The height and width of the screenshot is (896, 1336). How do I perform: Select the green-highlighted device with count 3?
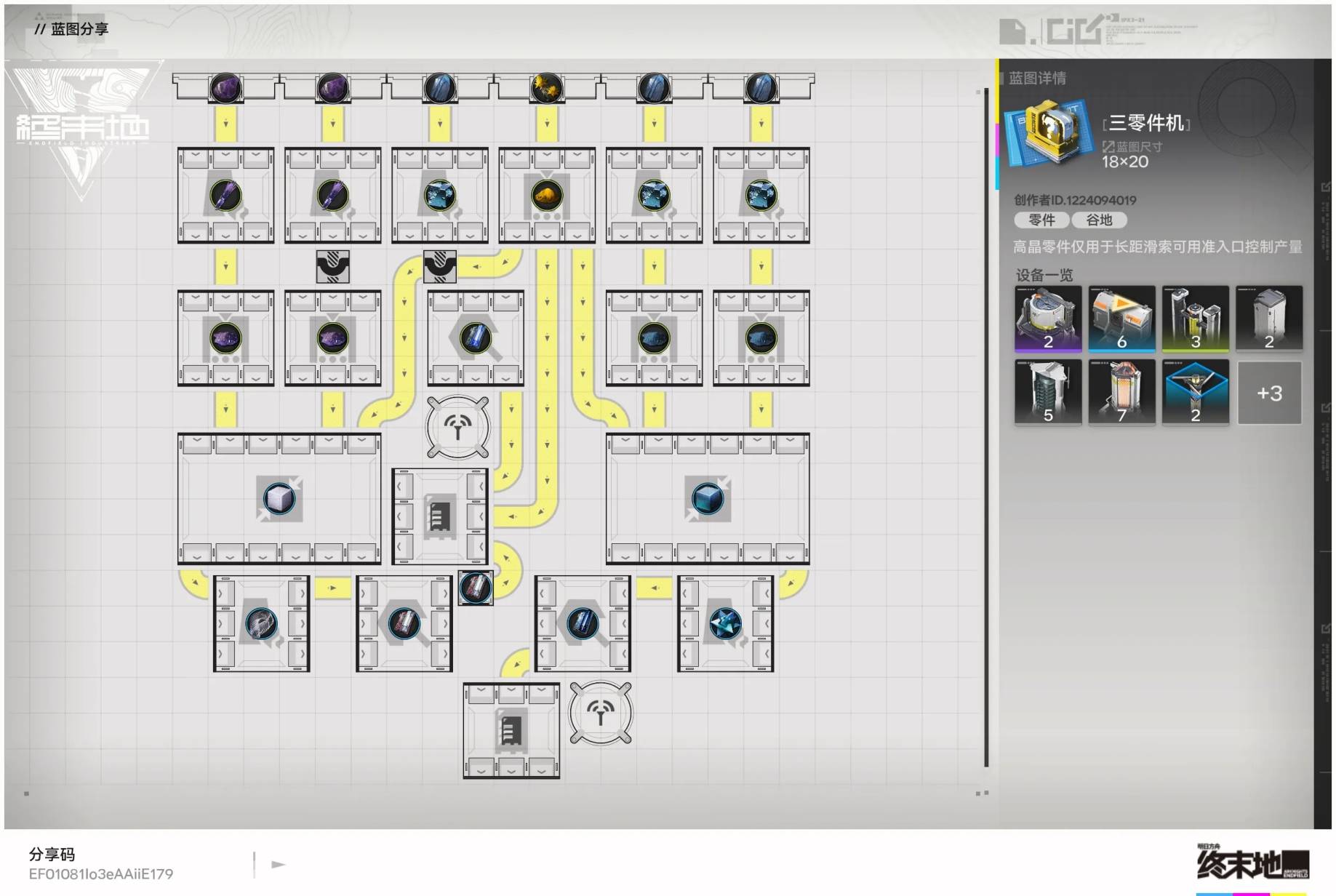click(1195, 319)
